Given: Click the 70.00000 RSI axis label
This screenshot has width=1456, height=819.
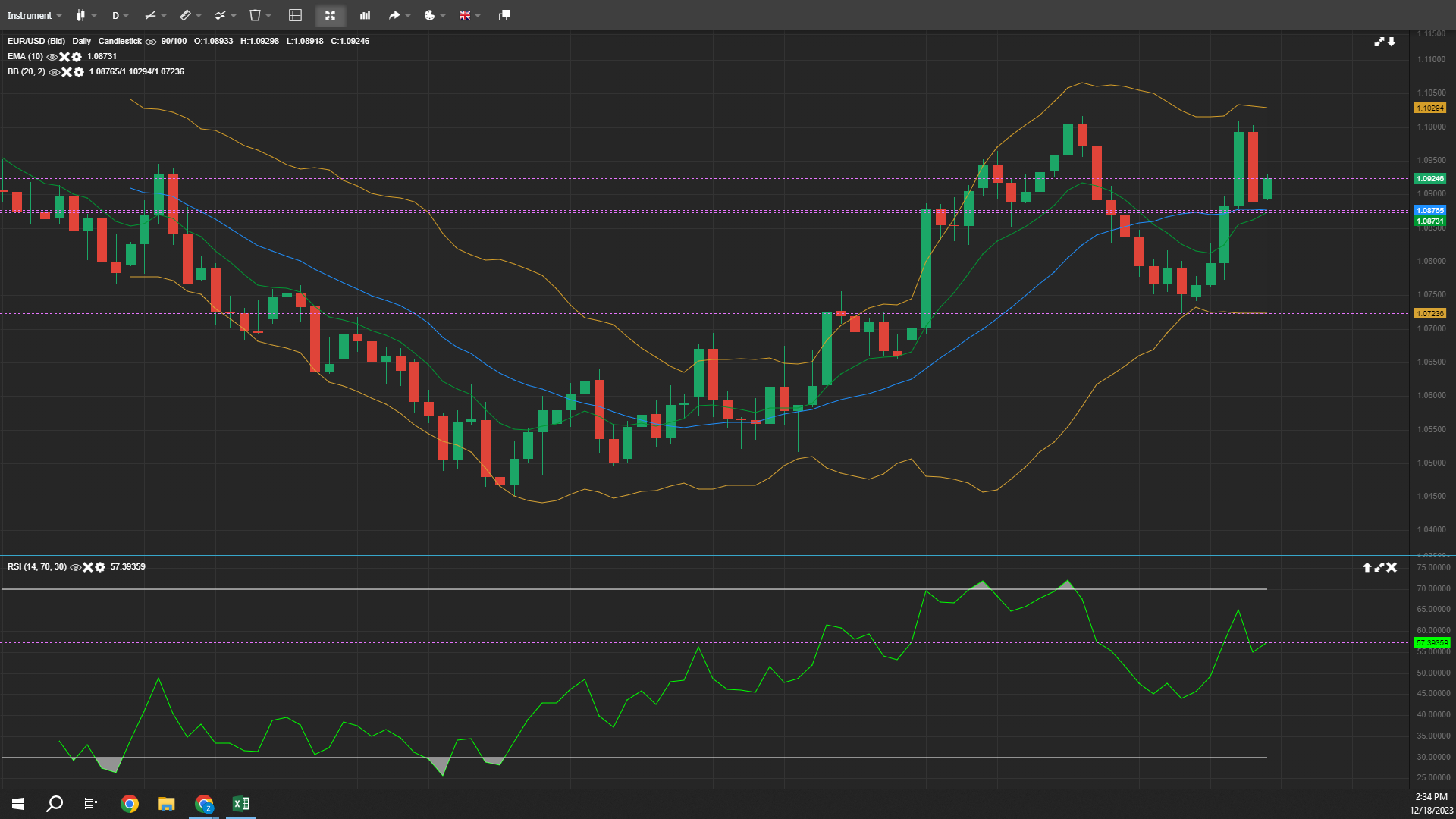Looking at the screenshot, I should coord(1433,589).
